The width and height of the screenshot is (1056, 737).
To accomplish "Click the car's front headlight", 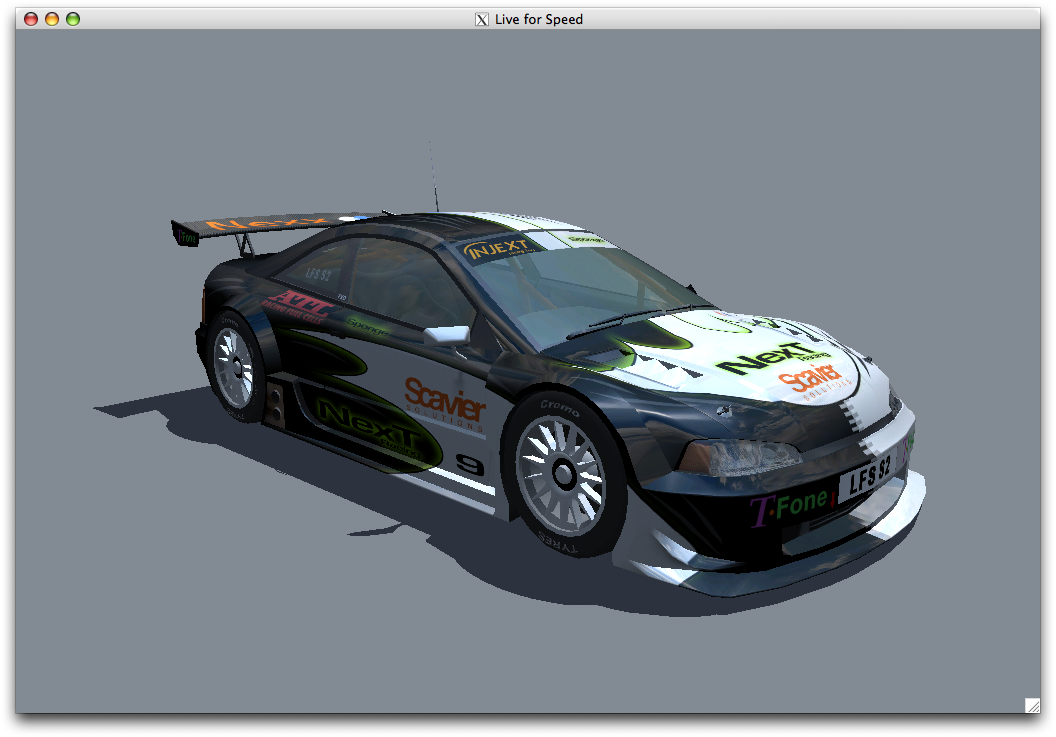I will pos(739,458).
